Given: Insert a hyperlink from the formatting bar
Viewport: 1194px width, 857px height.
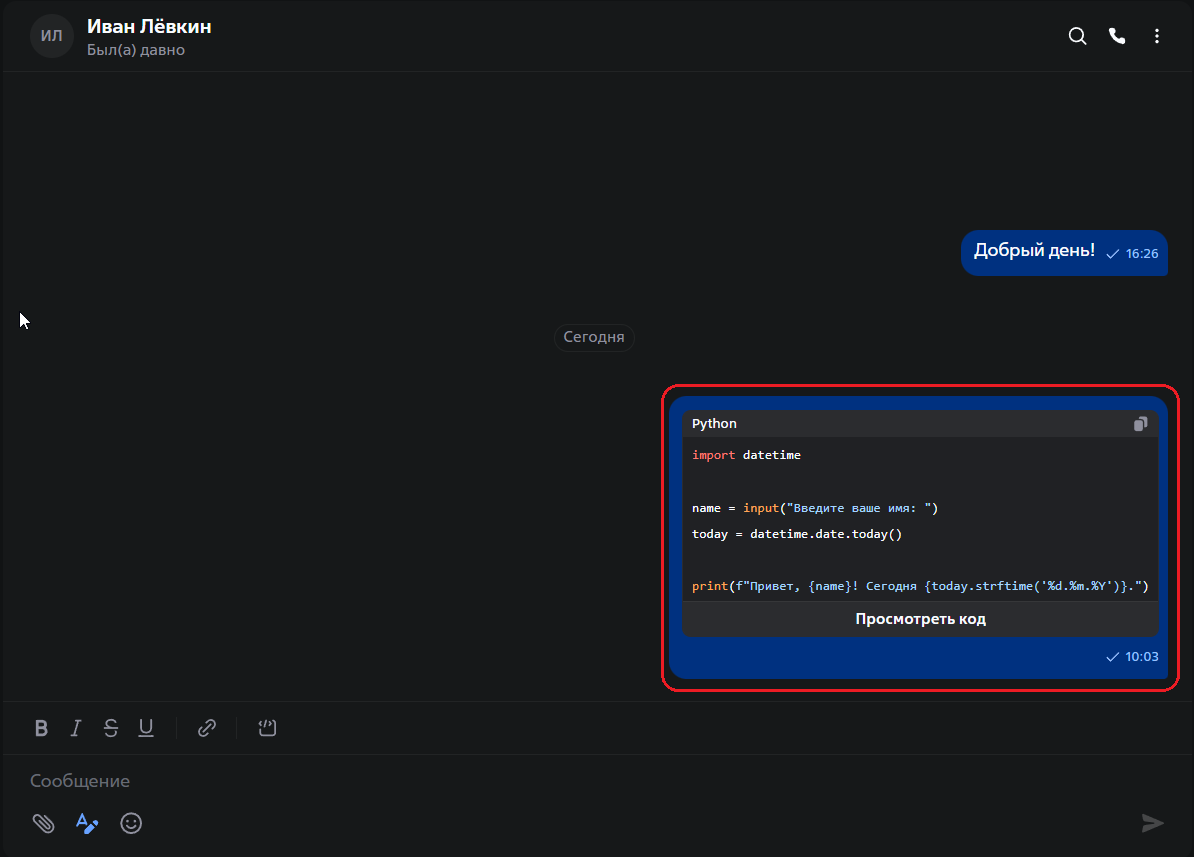Looking at the screenshot, I should point(207,728).
